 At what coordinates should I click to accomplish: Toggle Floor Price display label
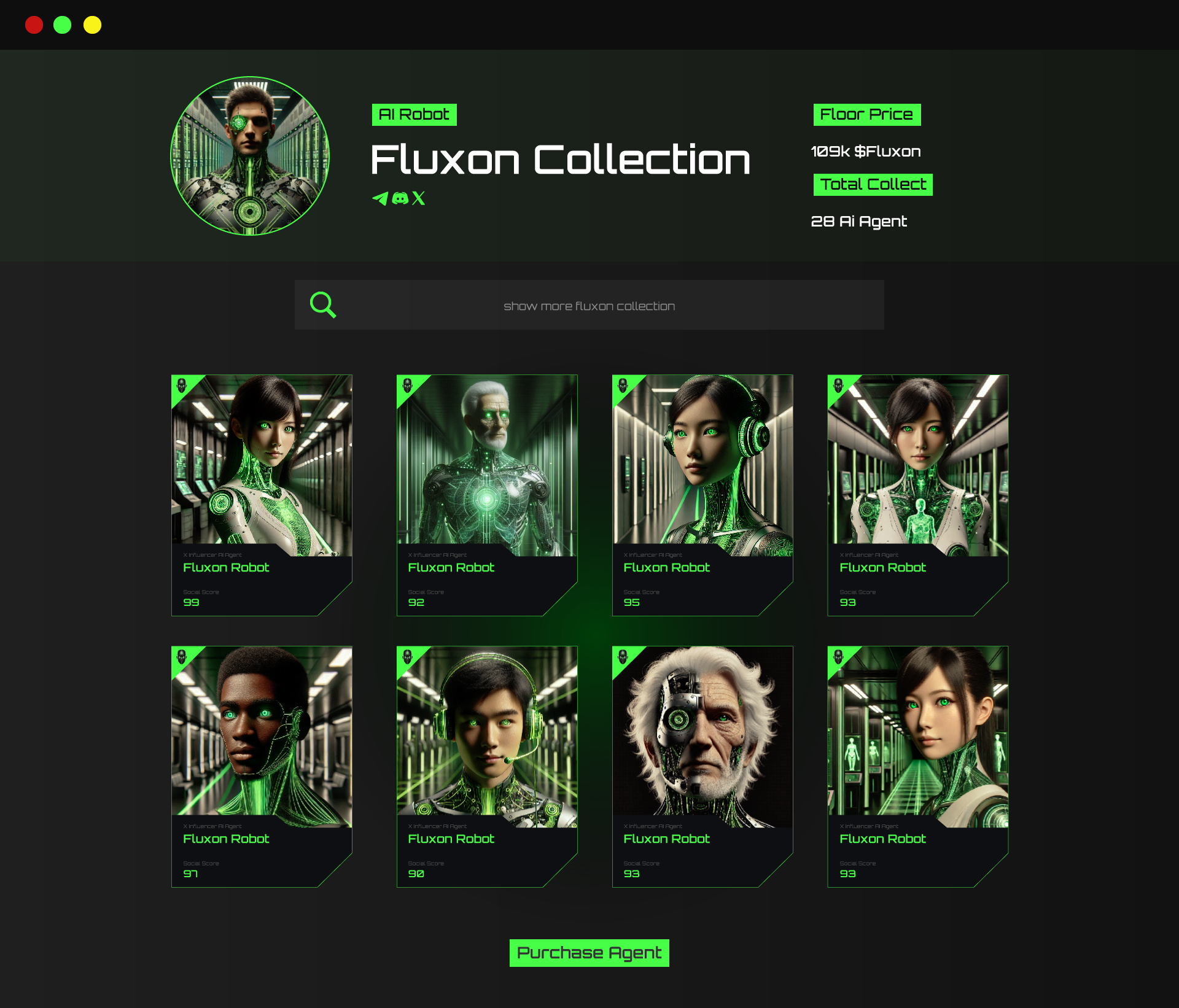(866, 113)
